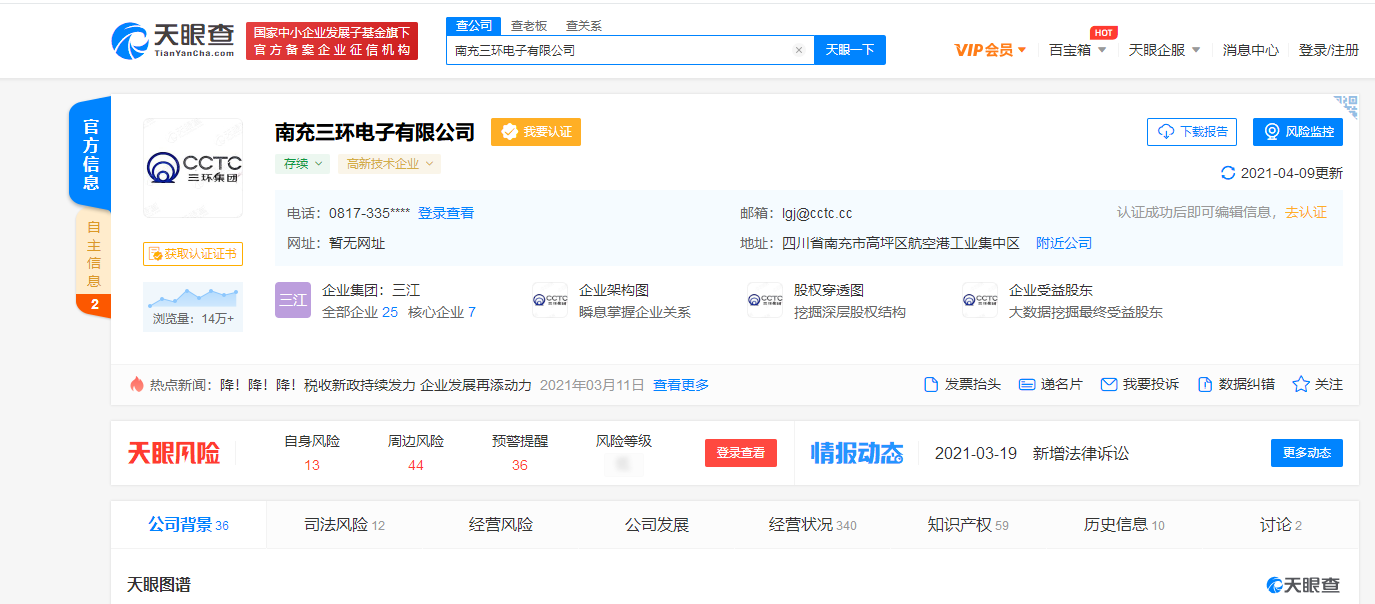Click the QR code corner icon
The image size is (1375, 604).
pos(1345,108)
